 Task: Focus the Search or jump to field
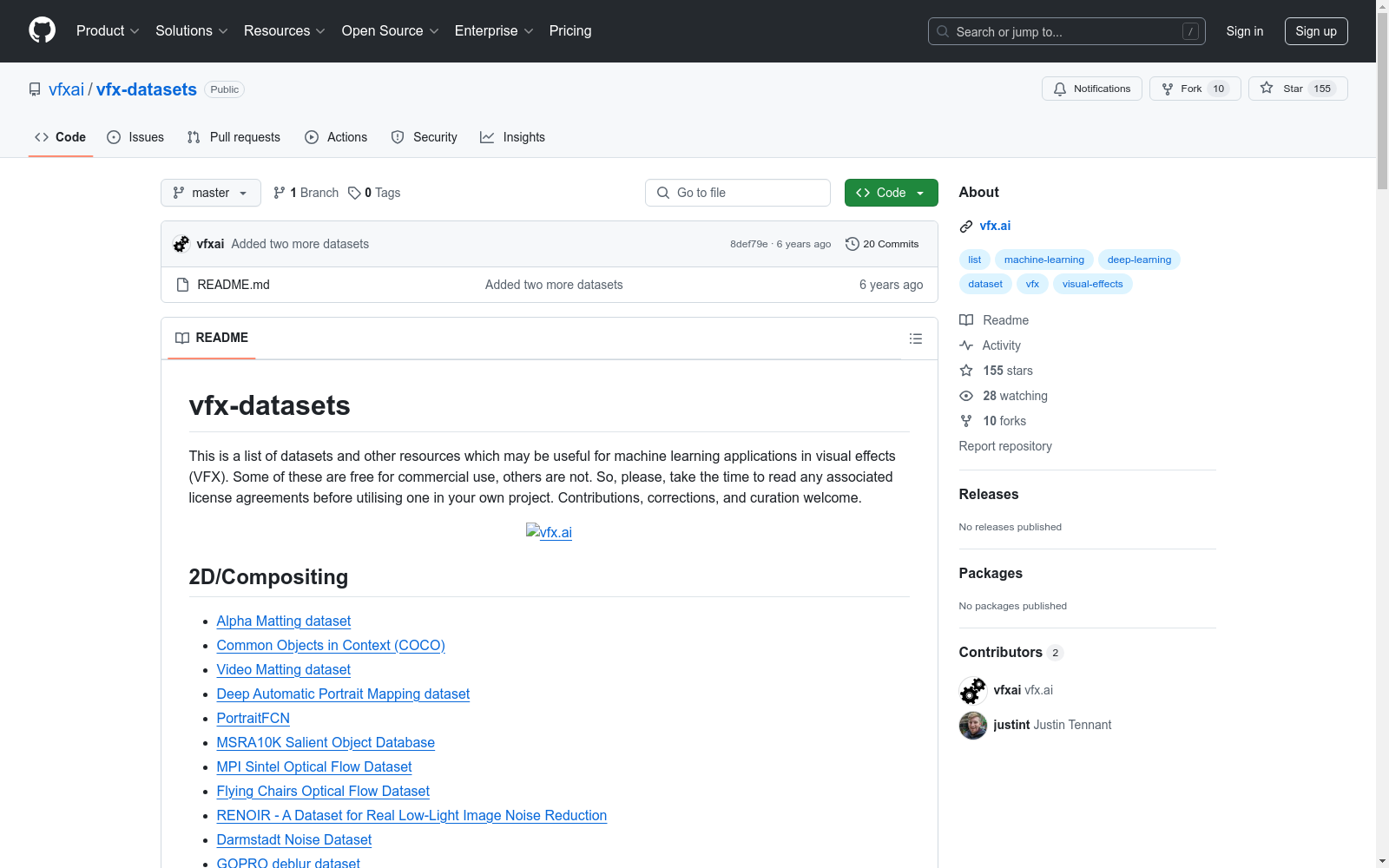pyautogui.click(x=1067, y=31)
